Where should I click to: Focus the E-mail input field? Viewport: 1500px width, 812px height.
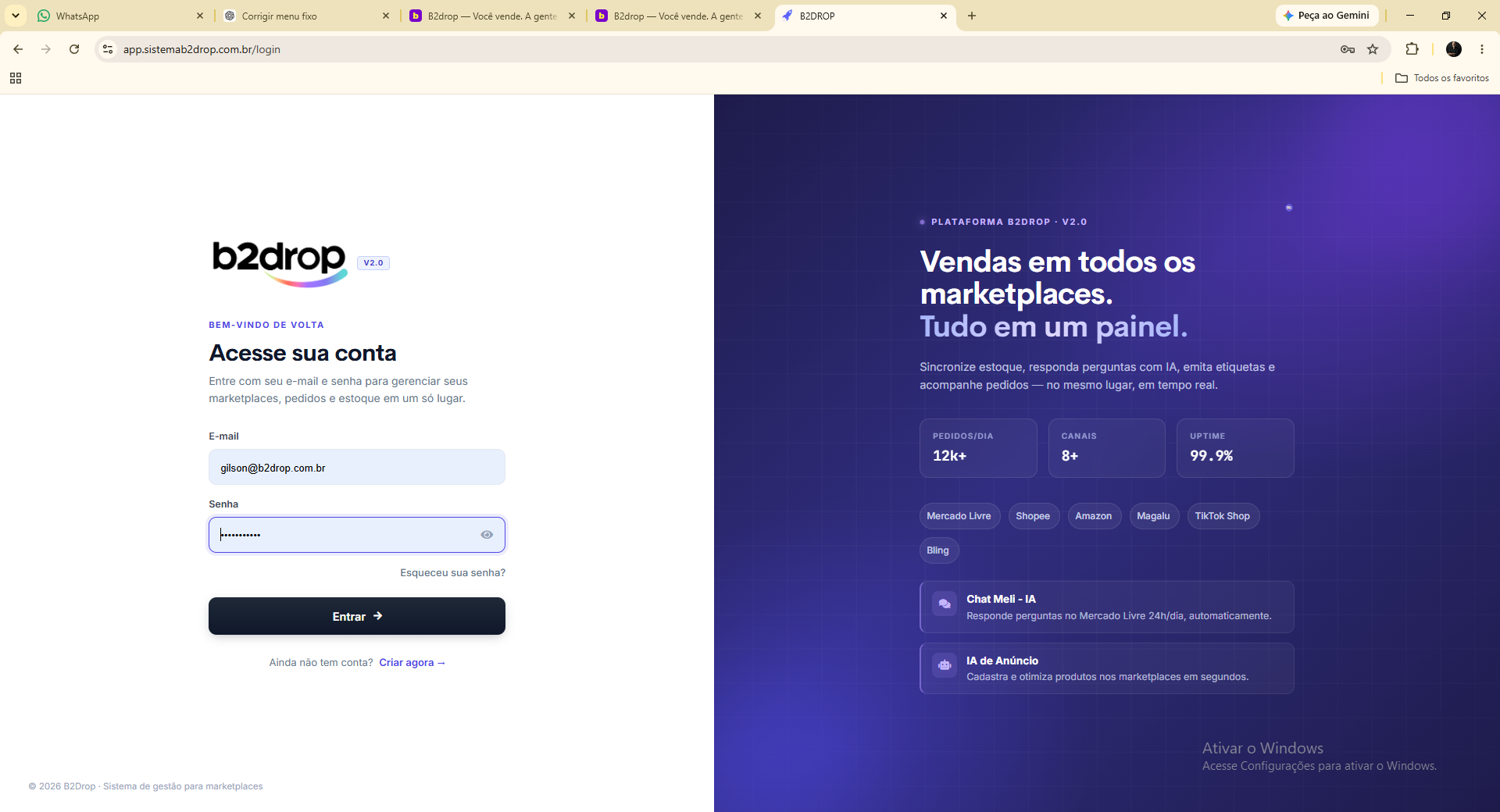tap(357, 467)
